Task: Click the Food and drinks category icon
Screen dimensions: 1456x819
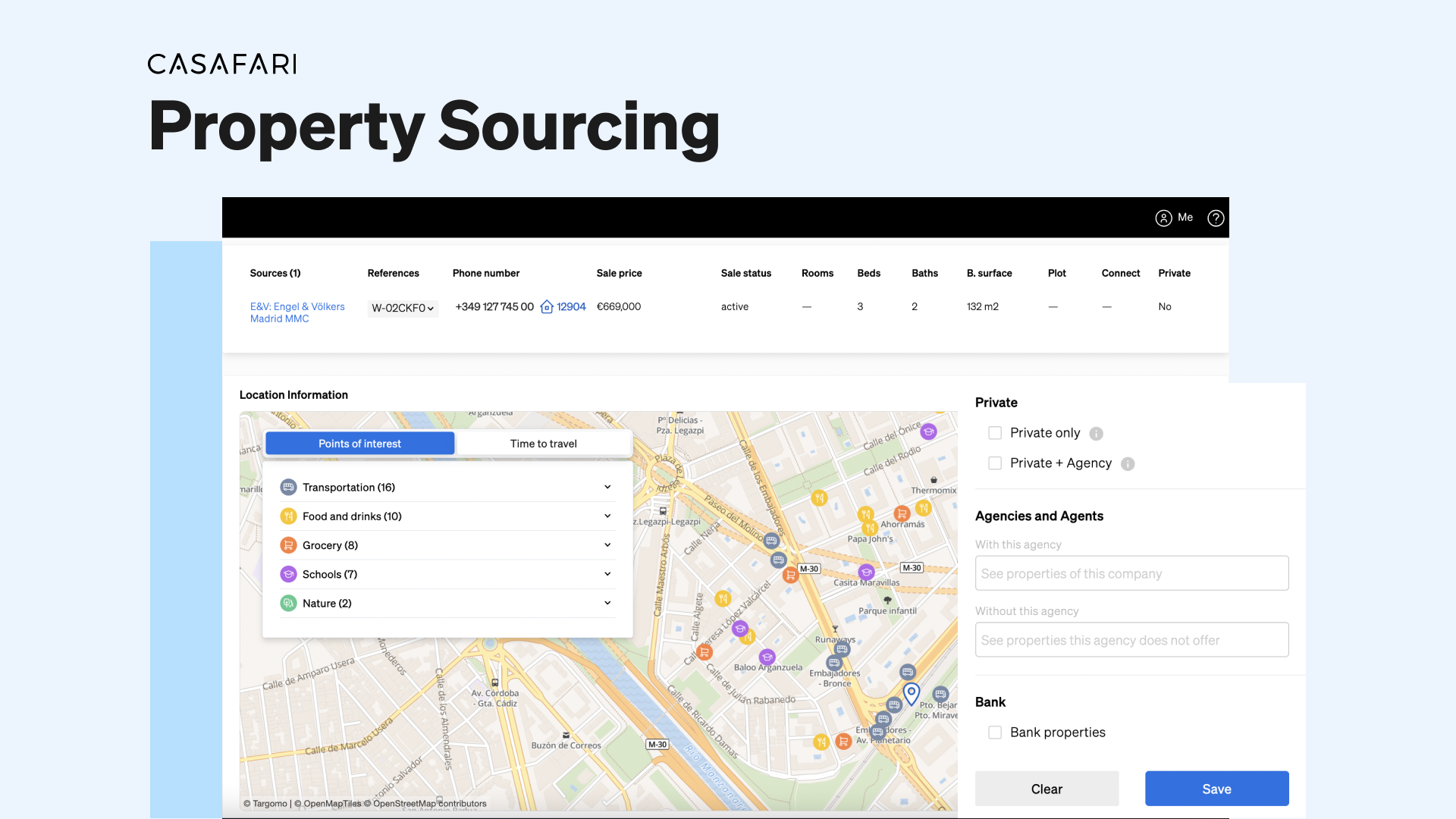Action: 288,516
